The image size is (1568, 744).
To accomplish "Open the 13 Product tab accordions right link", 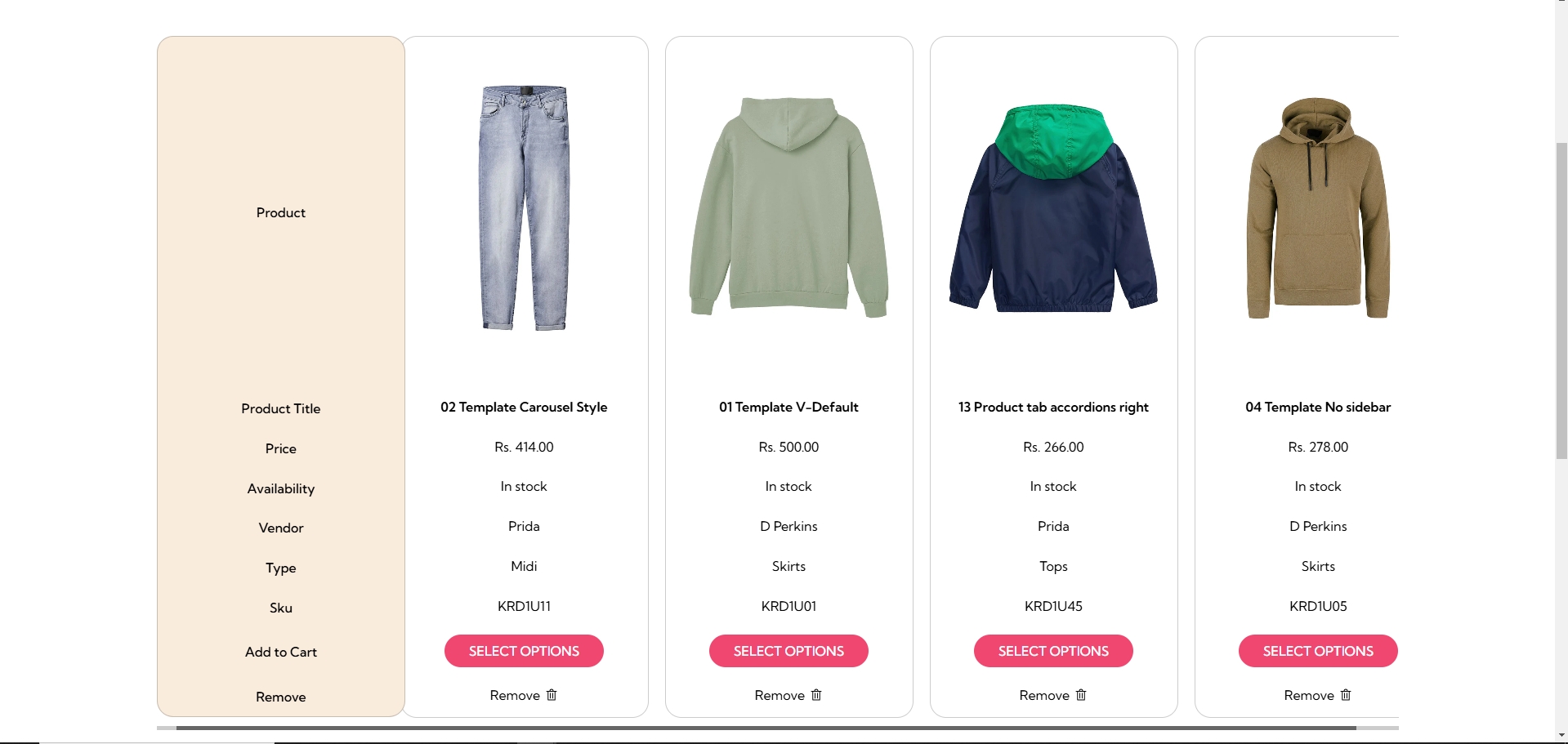I will point(1053,407).
